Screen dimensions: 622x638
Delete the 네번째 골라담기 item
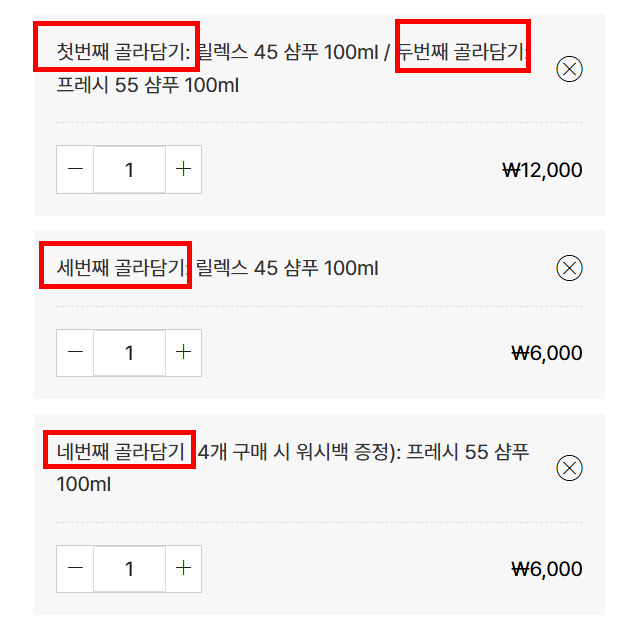coord(569,468)
